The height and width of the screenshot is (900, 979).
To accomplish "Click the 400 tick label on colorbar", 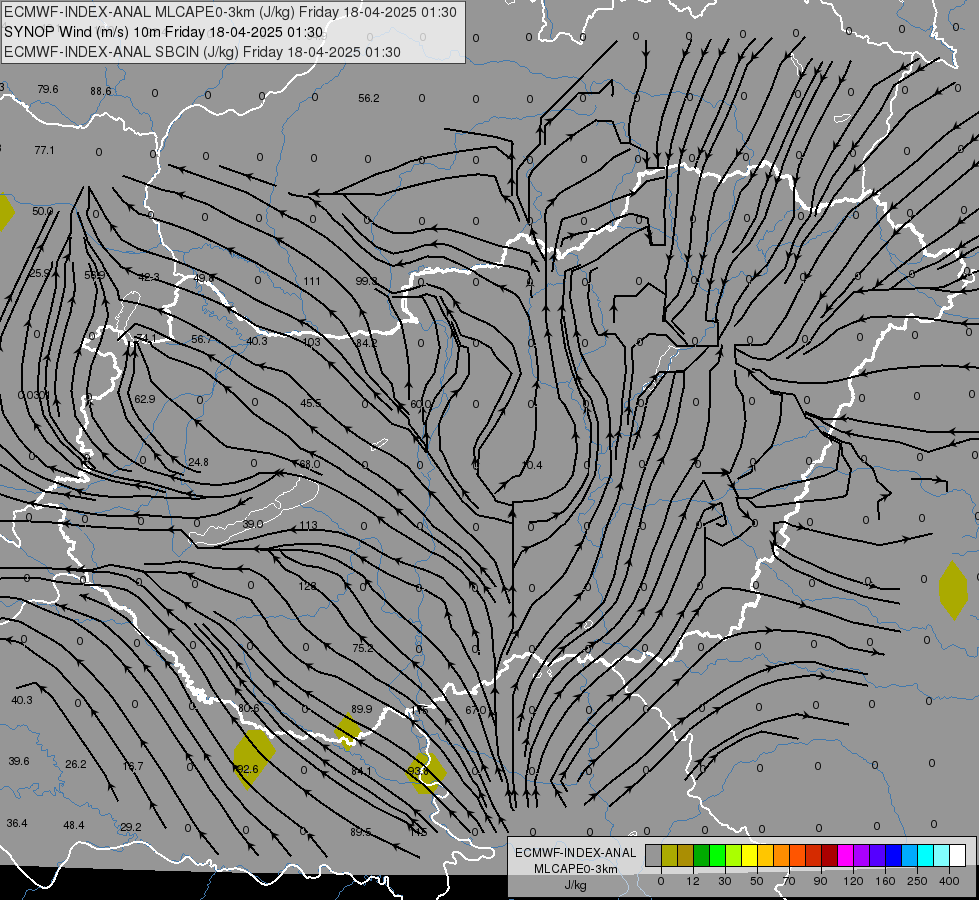I will [x=949, y=881].
